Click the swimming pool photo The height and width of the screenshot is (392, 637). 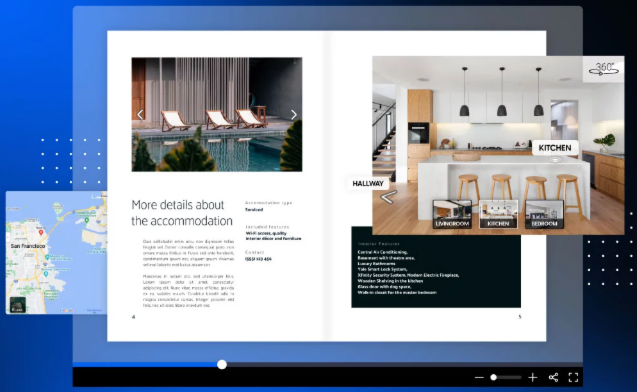click(217, 114)
